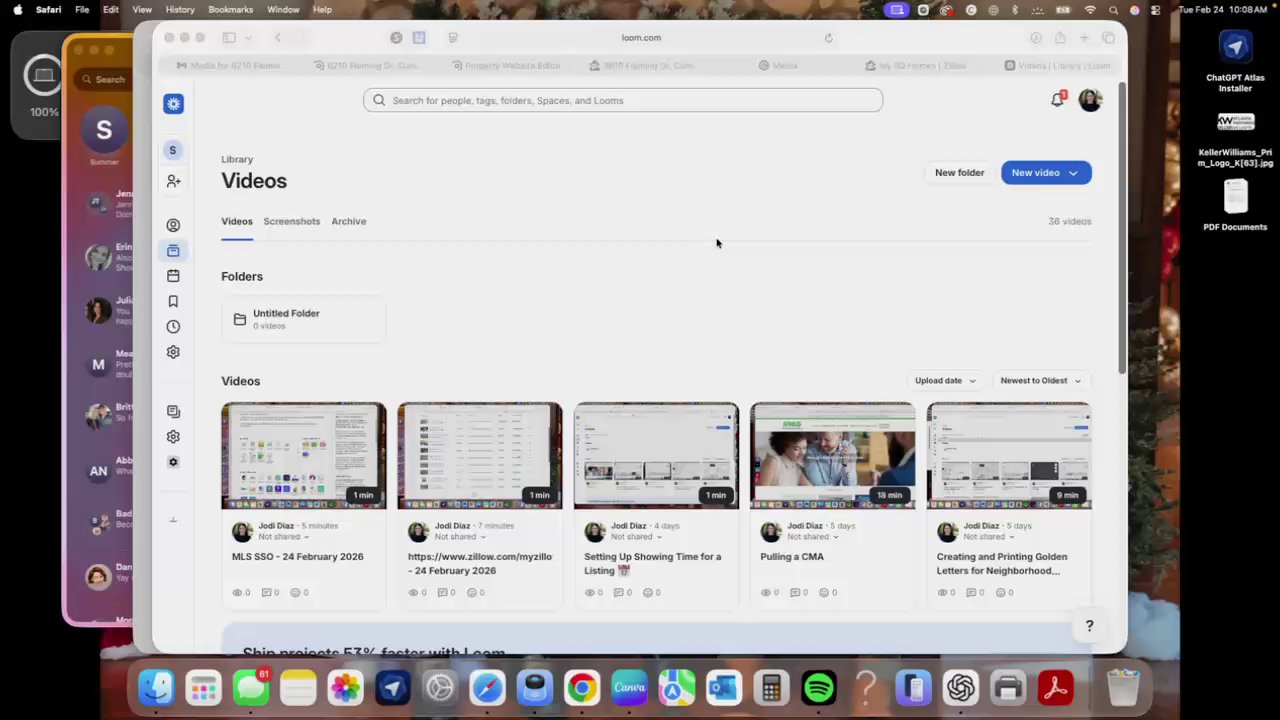Open the S workspace icon in Slack window
Viewport: 1280px width, 720px height.
[x=104, y=129]
